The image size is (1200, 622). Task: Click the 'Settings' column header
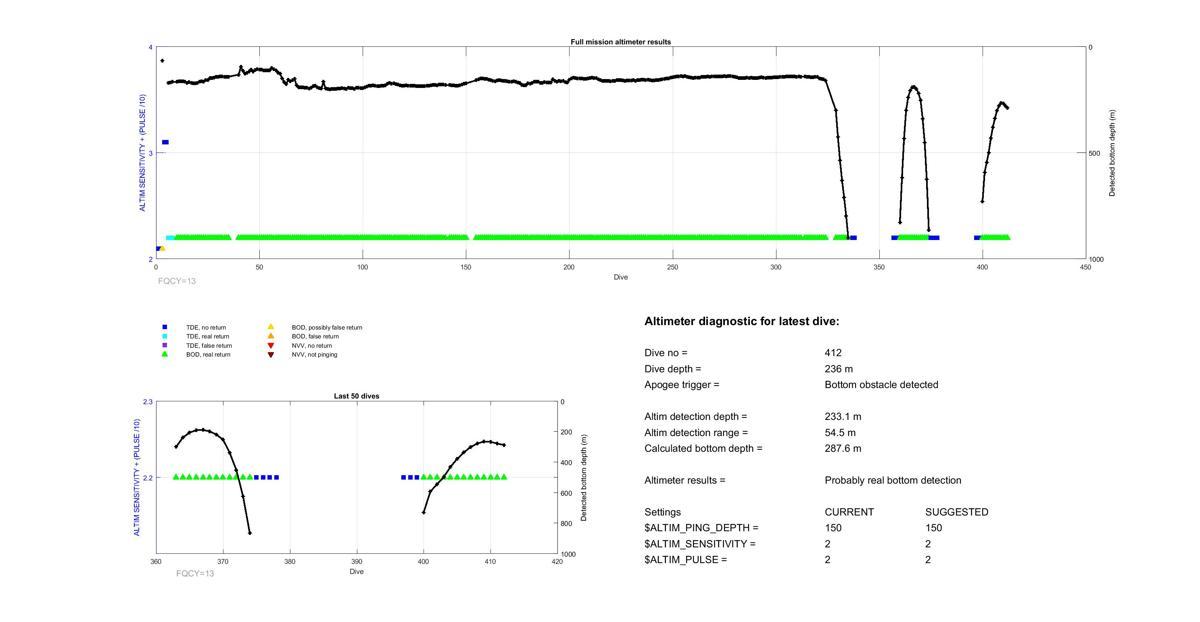661,512
